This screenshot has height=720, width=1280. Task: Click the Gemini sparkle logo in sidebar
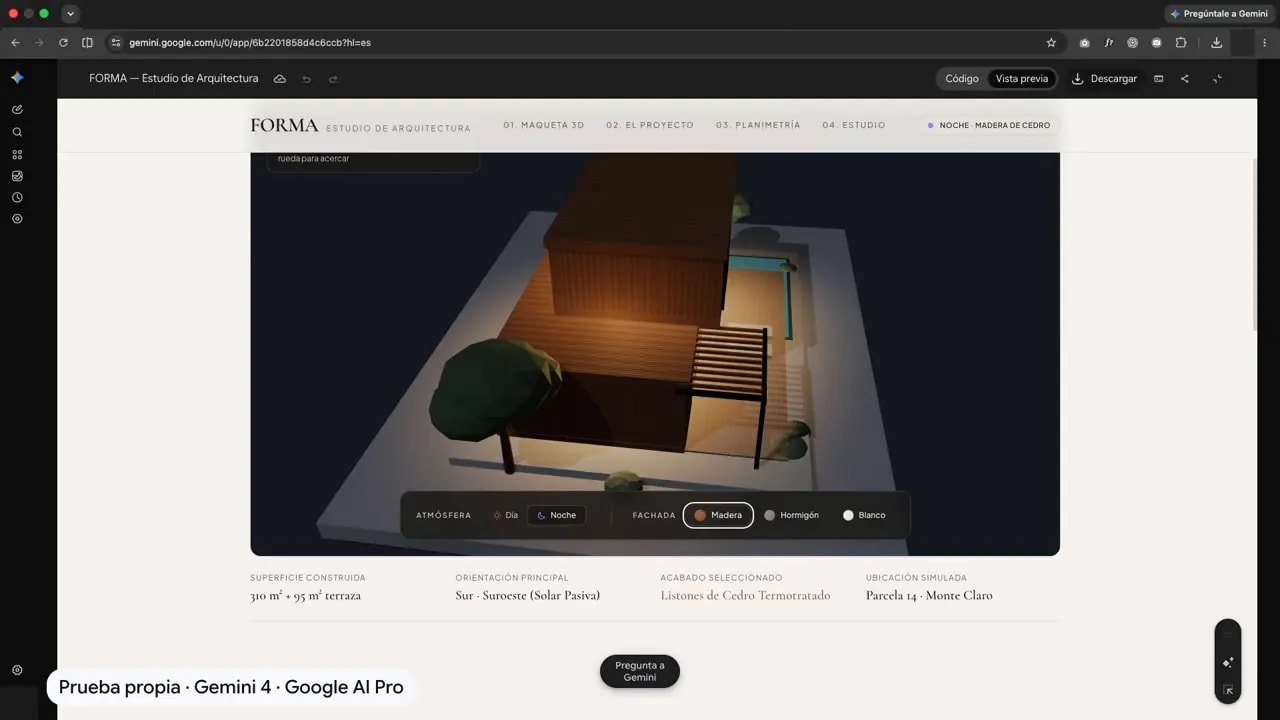tap(17, 78)
